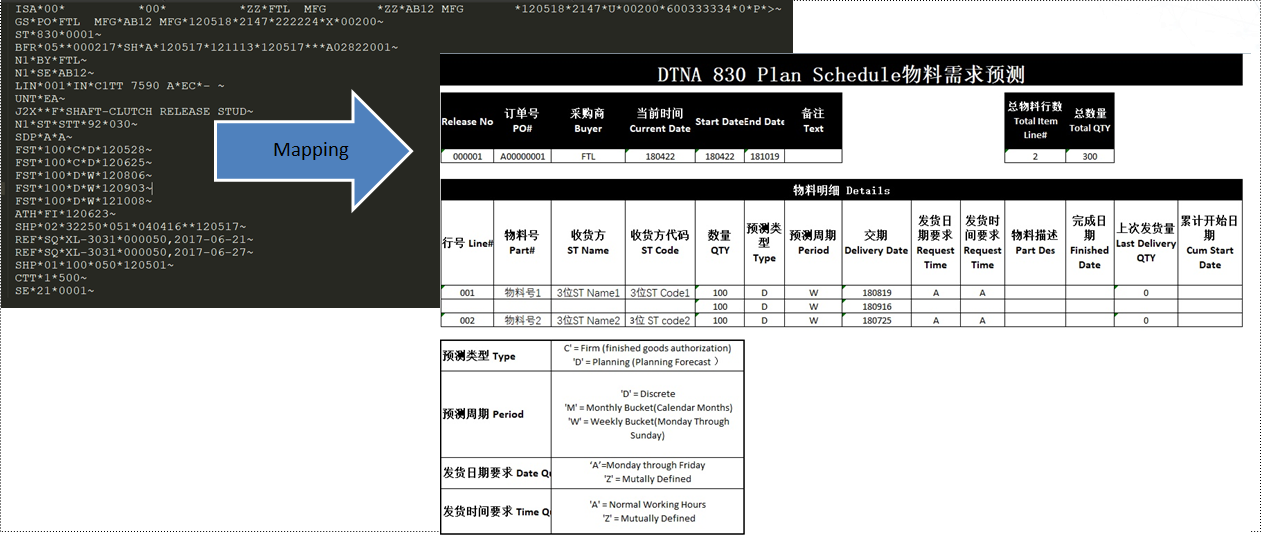1261x539 pixels.
Task: Select the 预测类型 Type legend row
Action: (x=592, y=355)
